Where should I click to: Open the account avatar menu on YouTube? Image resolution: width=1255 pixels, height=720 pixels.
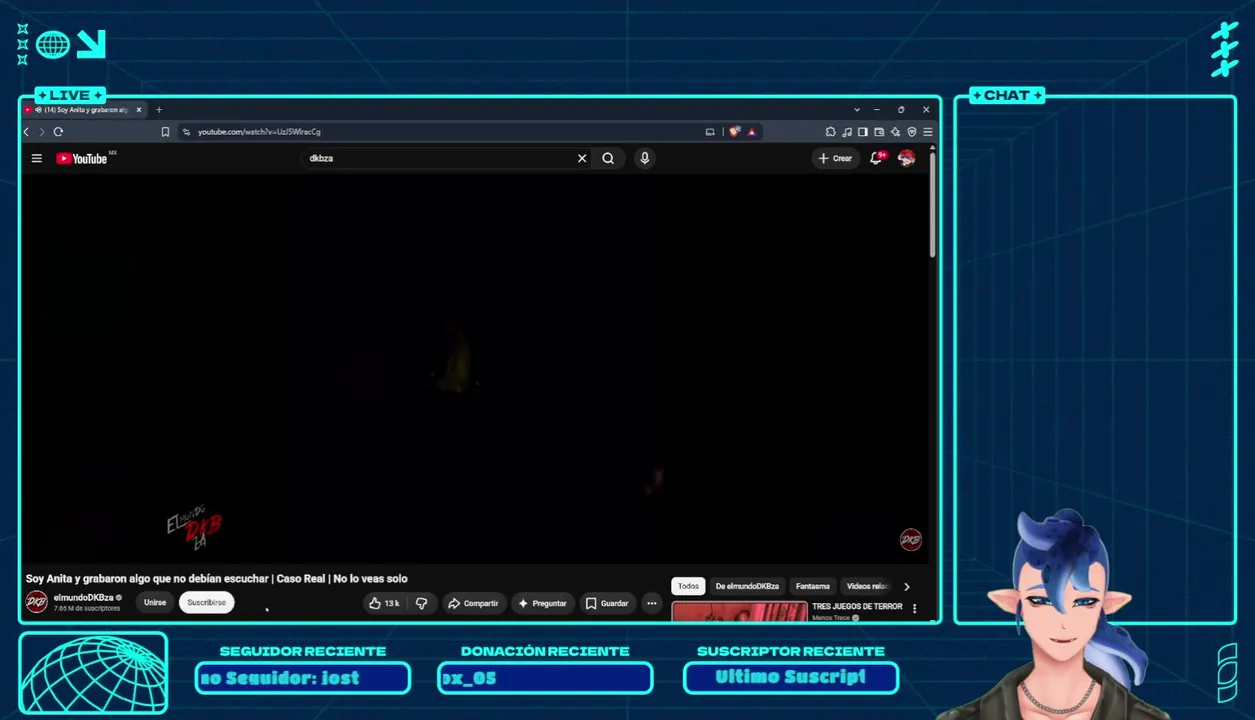point(907,158)
